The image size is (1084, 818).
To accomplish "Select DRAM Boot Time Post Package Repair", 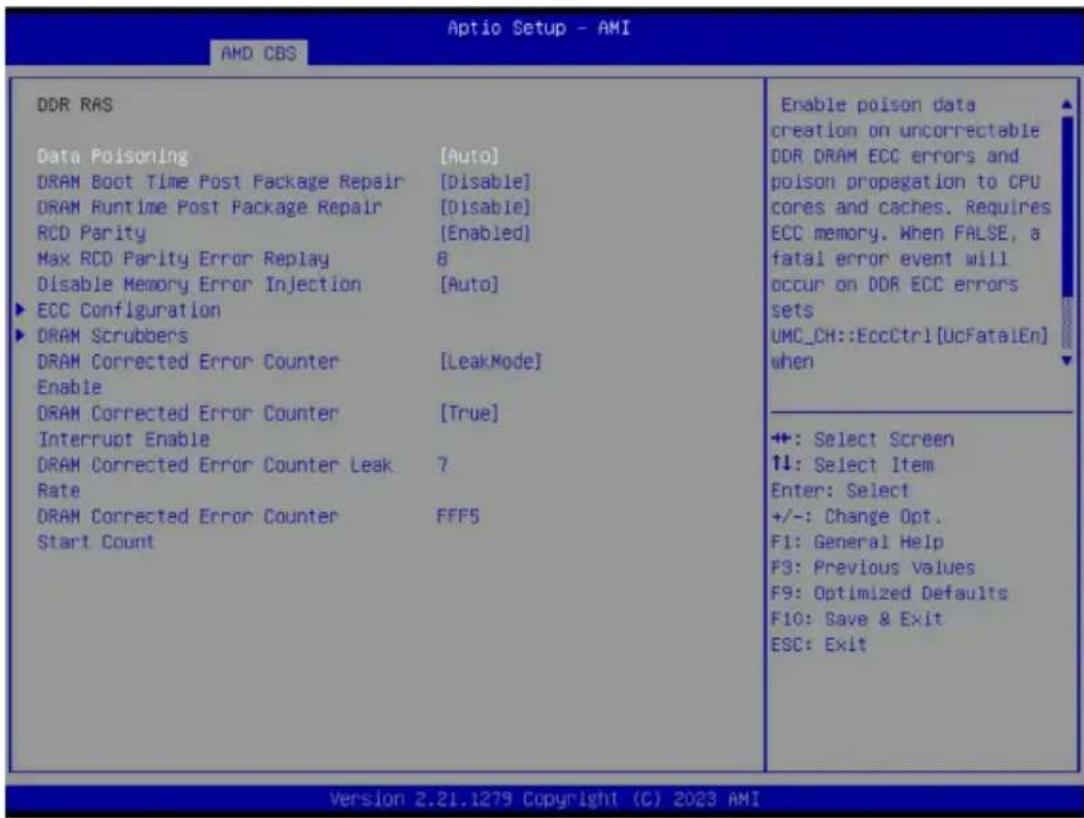I will 221,182.
